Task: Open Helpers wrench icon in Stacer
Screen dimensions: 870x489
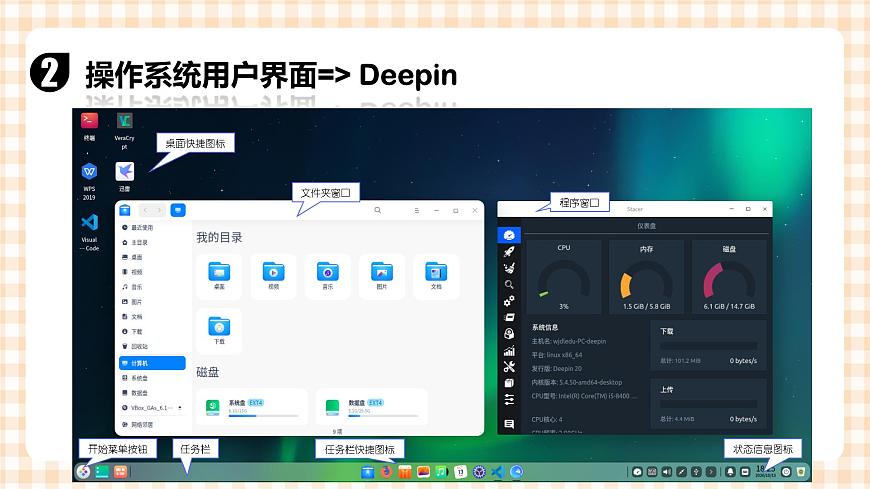Action: pos(509,366)
